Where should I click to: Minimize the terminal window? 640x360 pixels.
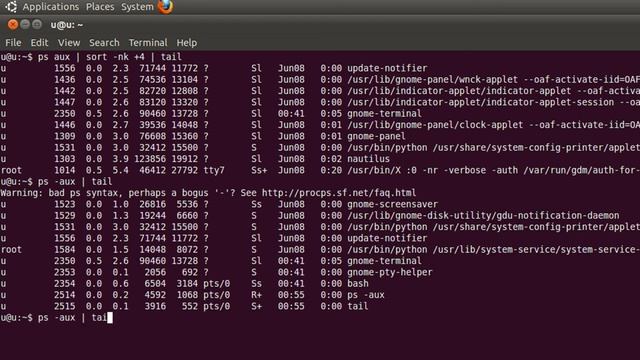[x=25, y=24]
